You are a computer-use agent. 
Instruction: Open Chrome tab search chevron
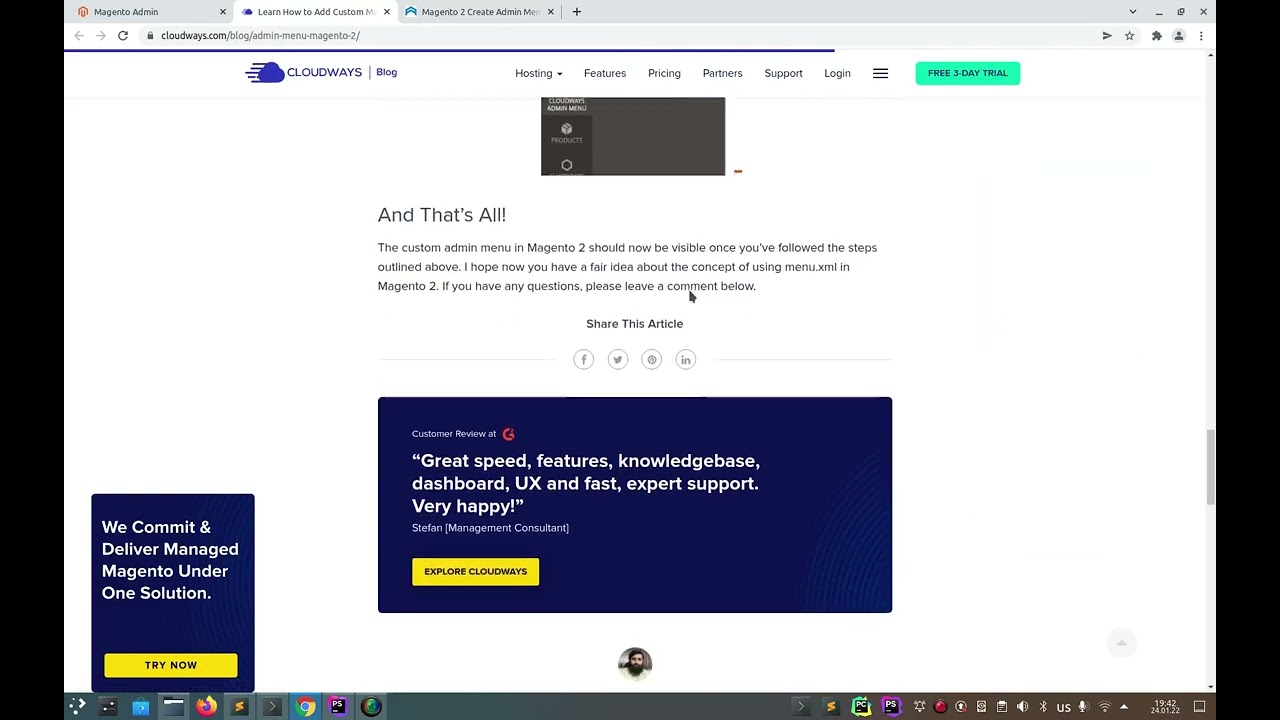coord(1132,12)
